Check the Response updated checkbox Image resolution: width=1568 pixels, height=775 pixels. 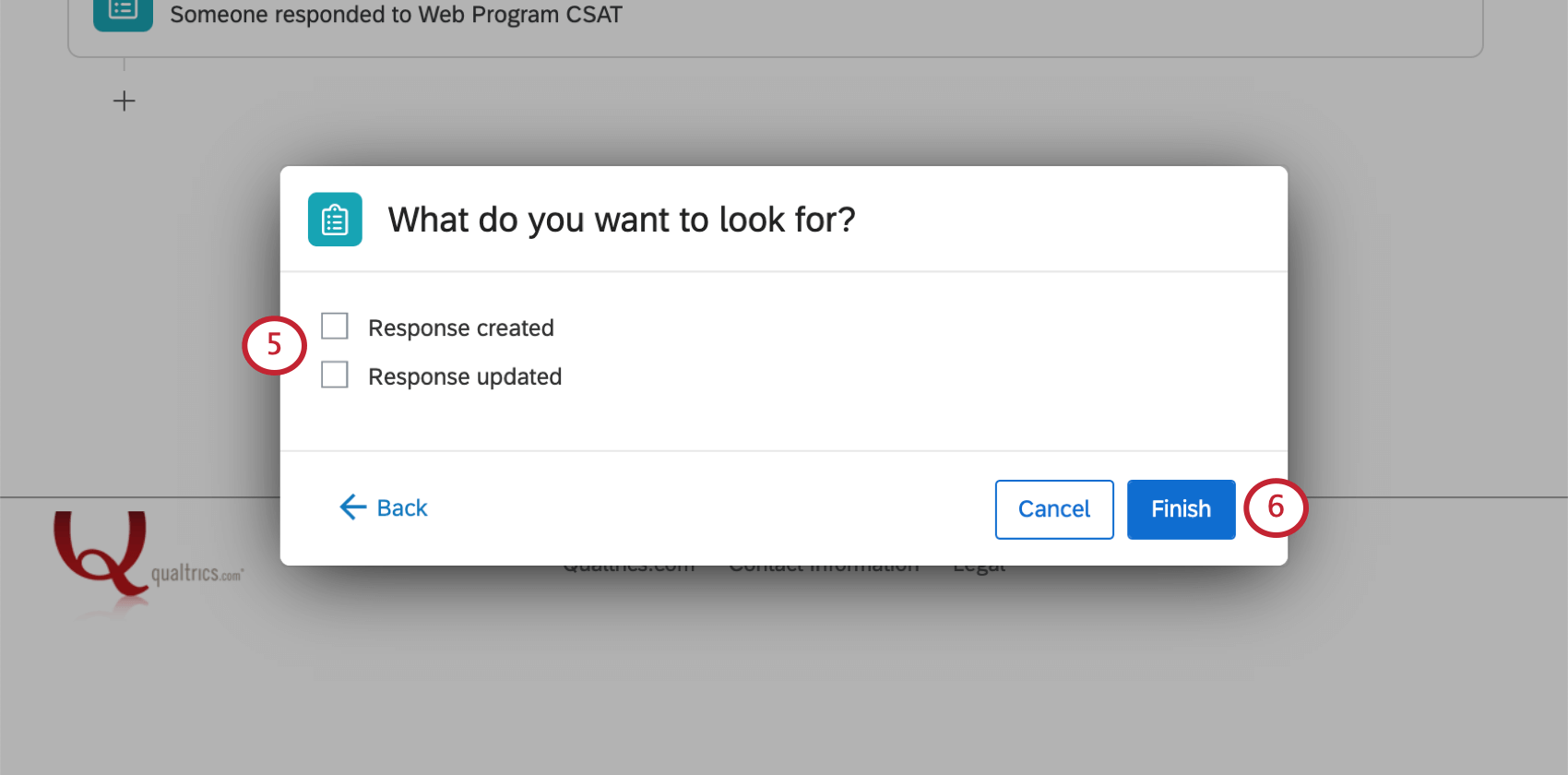click(x=335, y=376)
